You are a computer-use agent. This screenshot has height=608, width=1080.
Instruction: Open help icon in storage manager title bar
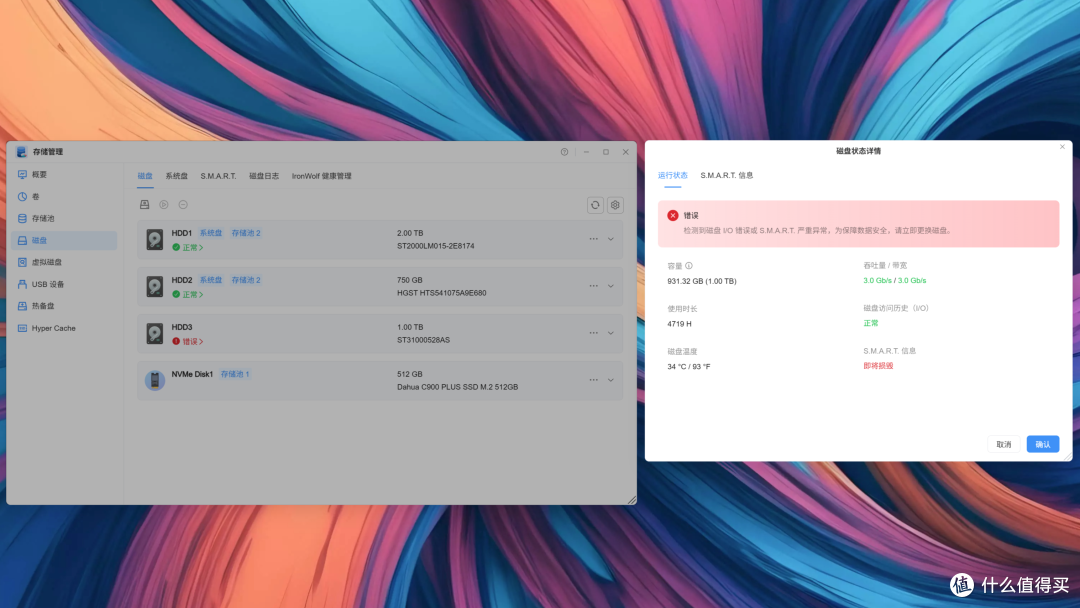[x=564, y=151]
